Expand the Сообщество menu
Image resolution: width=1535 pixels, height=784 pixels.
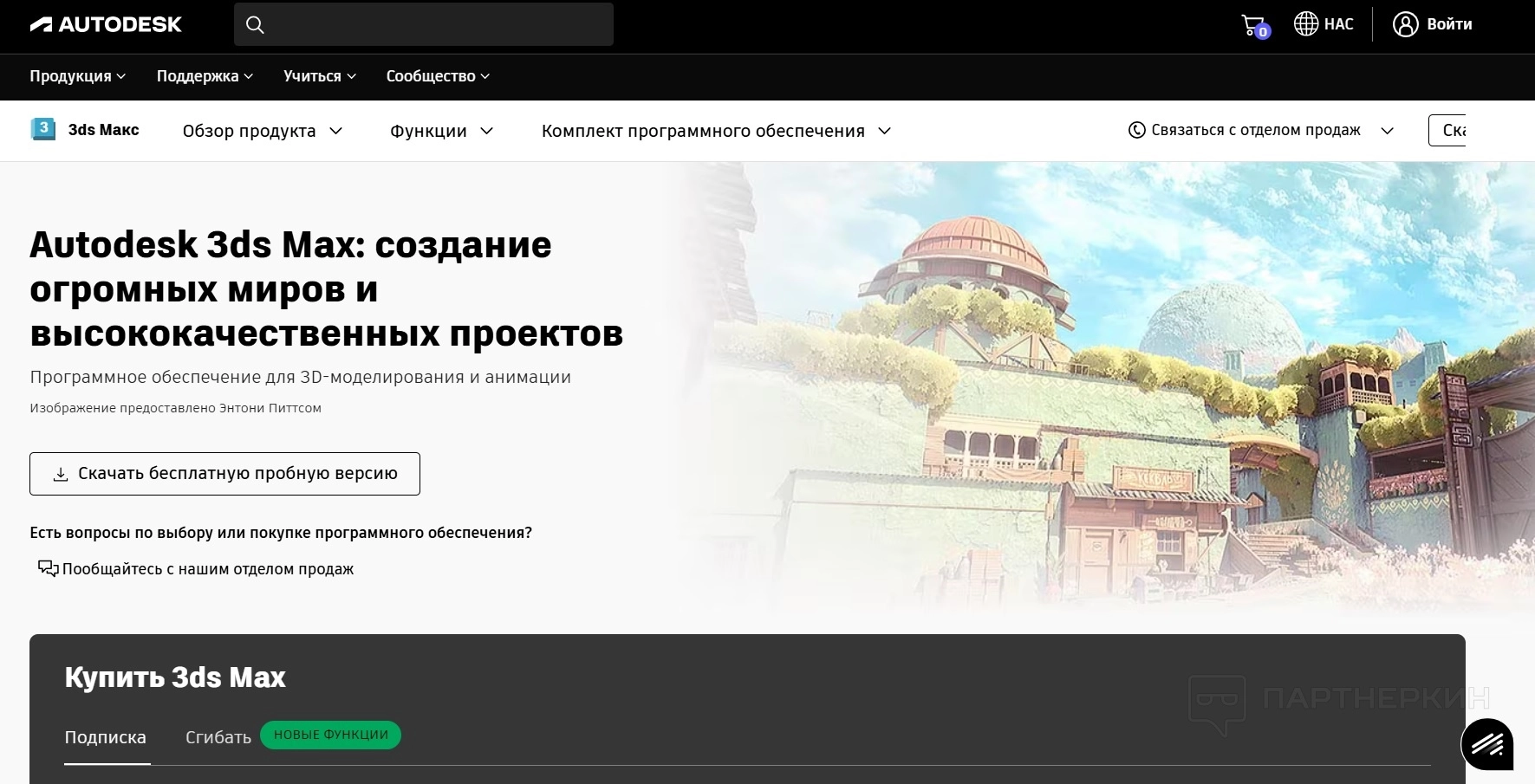coord(438,76)
